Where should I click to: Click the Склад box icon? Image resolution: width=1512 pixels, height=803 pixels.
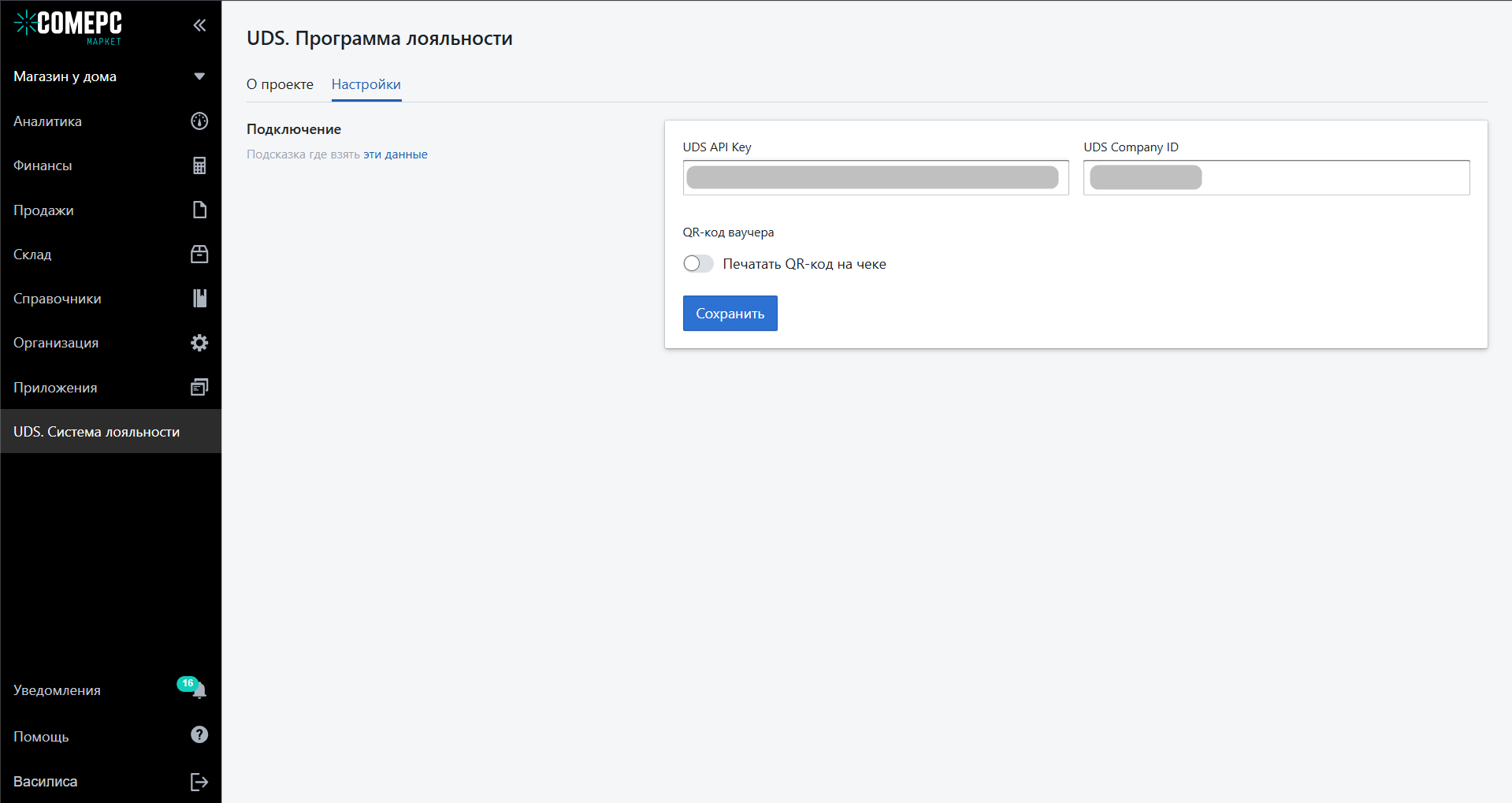click(x=199, y=254)
